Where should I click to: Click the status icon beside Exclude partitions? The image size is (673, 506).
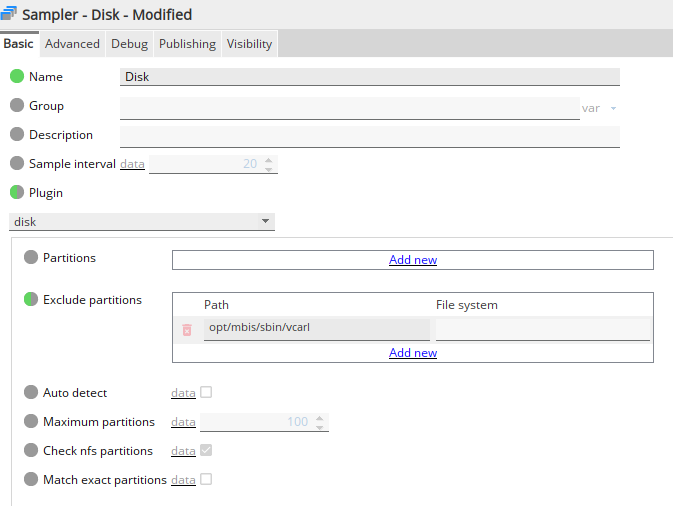coord(30,299)
